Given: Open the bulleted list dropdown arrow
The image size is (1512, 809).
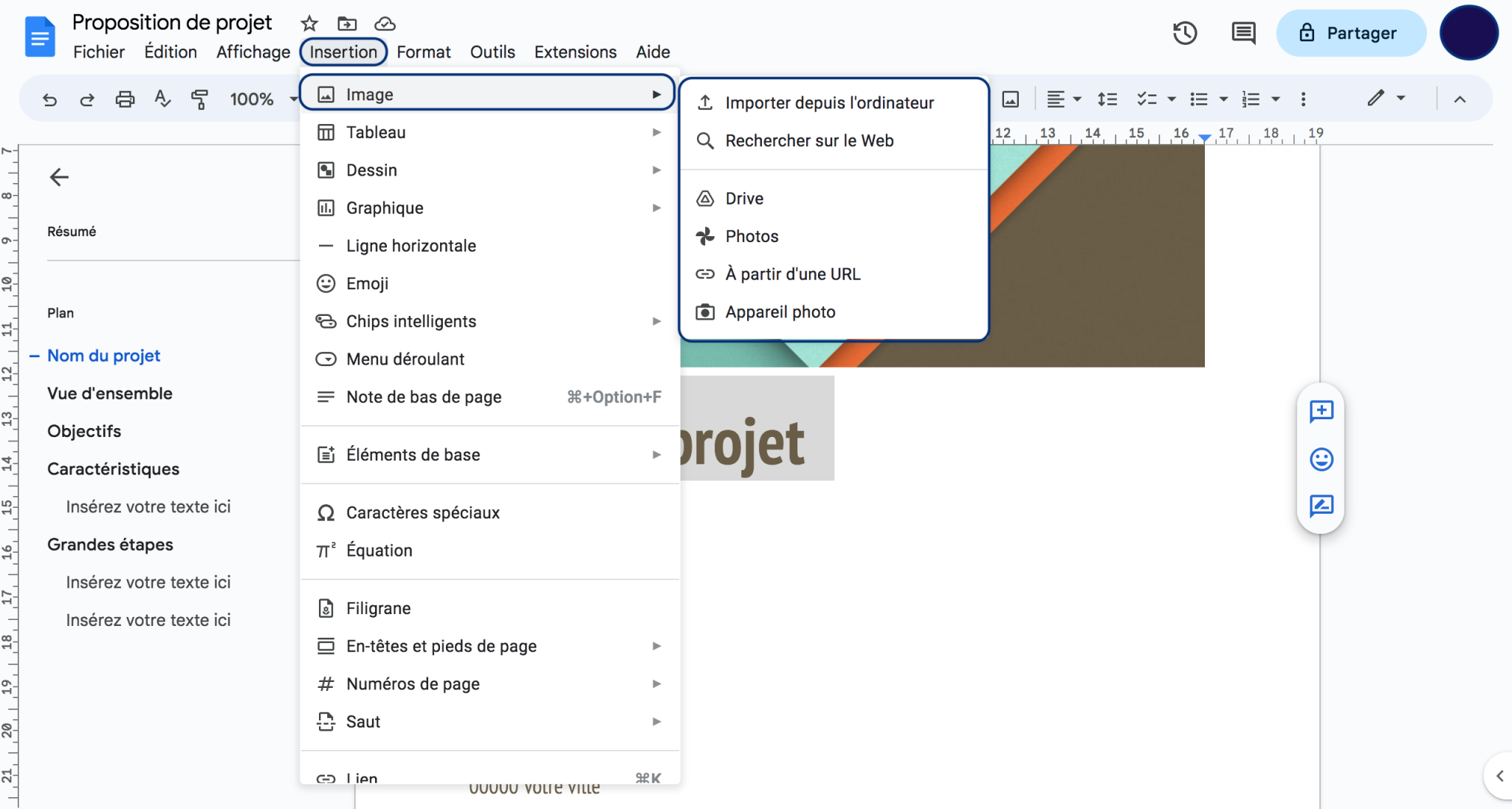Looking at the screenshot, I should pyautogui.click(x=1223, y=99).
